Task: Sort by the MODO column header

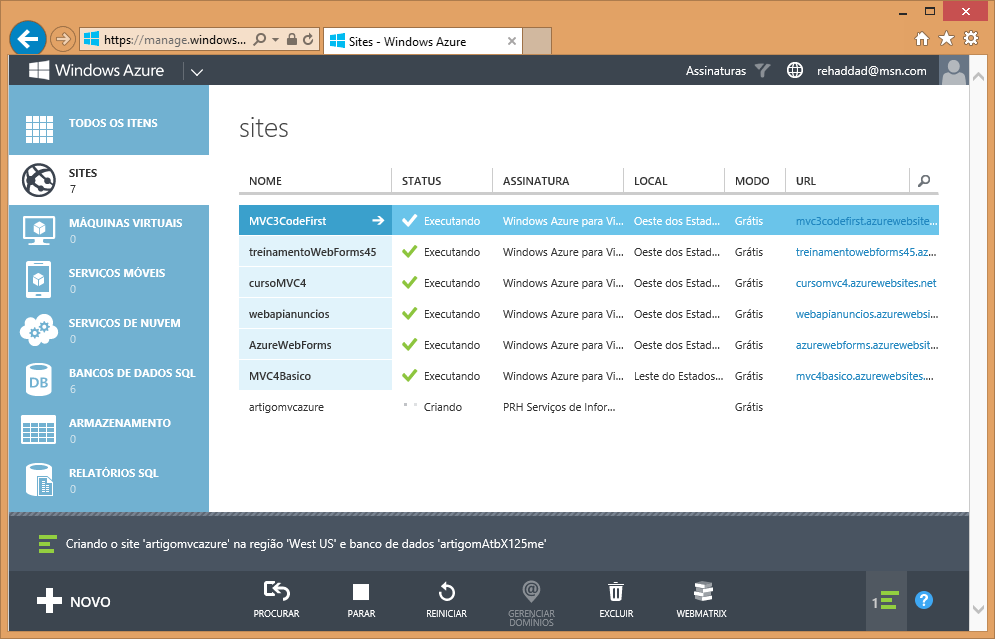Action: [752, 181]
